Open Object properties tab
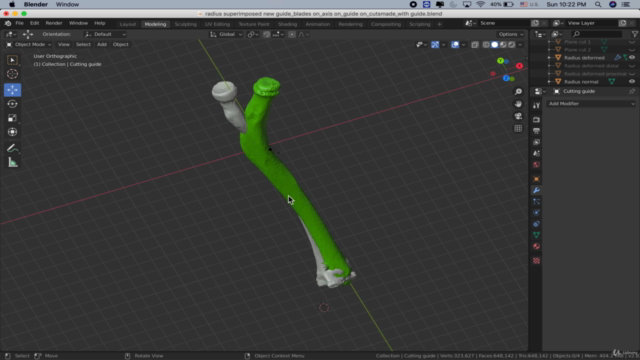640x360 pixels. click(x=536, y=179)
